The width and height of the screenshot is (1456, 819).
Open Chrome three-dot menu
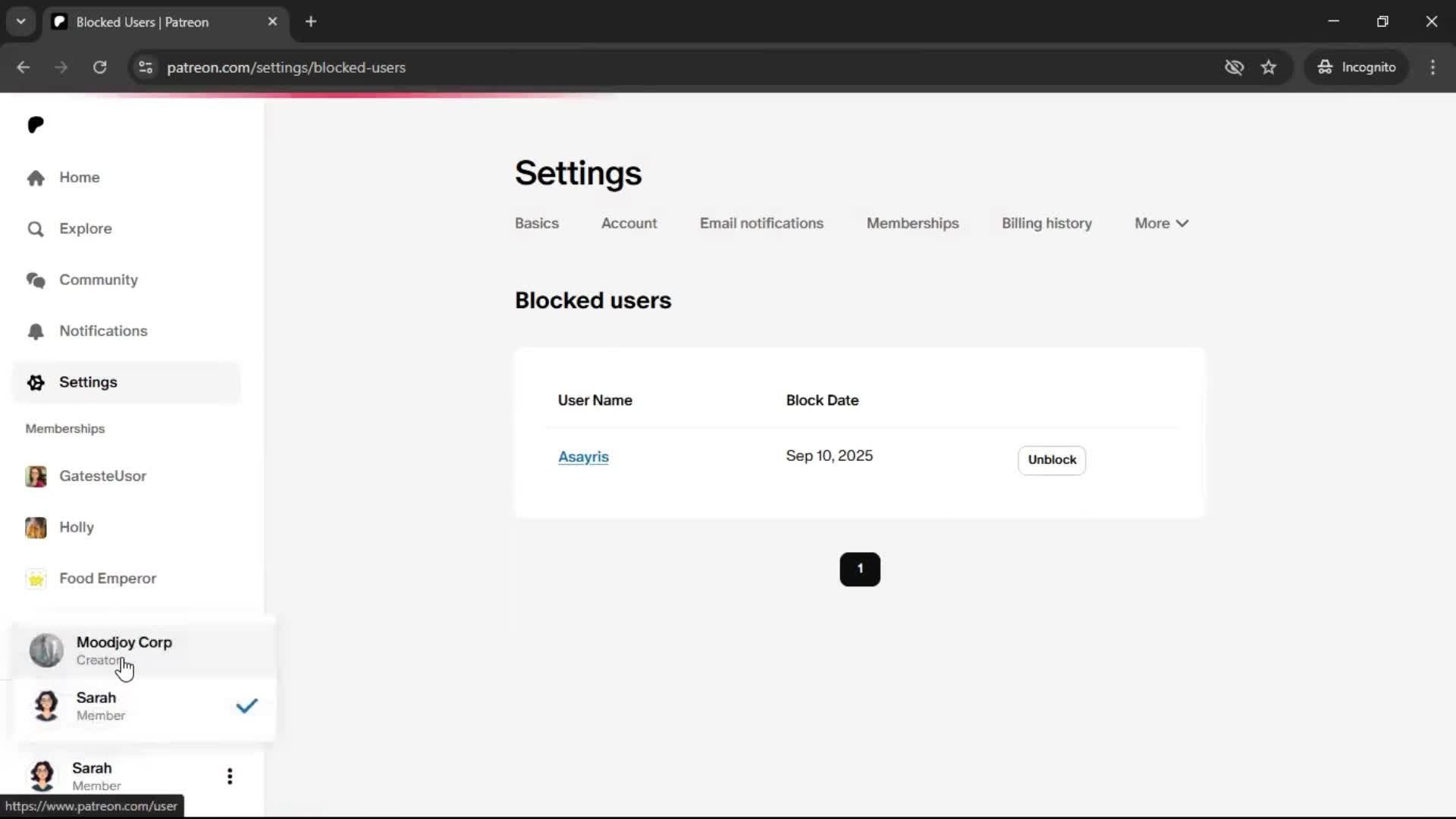pyautogui.click(x=1432, y=67)
